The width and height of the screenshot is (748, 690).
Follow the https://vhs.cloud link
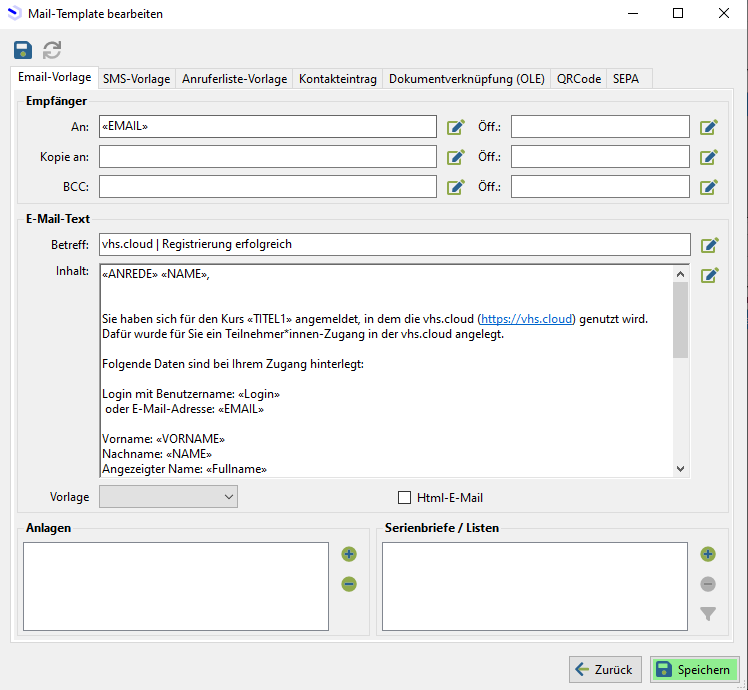pyautogui.click(x=526, y=319)
